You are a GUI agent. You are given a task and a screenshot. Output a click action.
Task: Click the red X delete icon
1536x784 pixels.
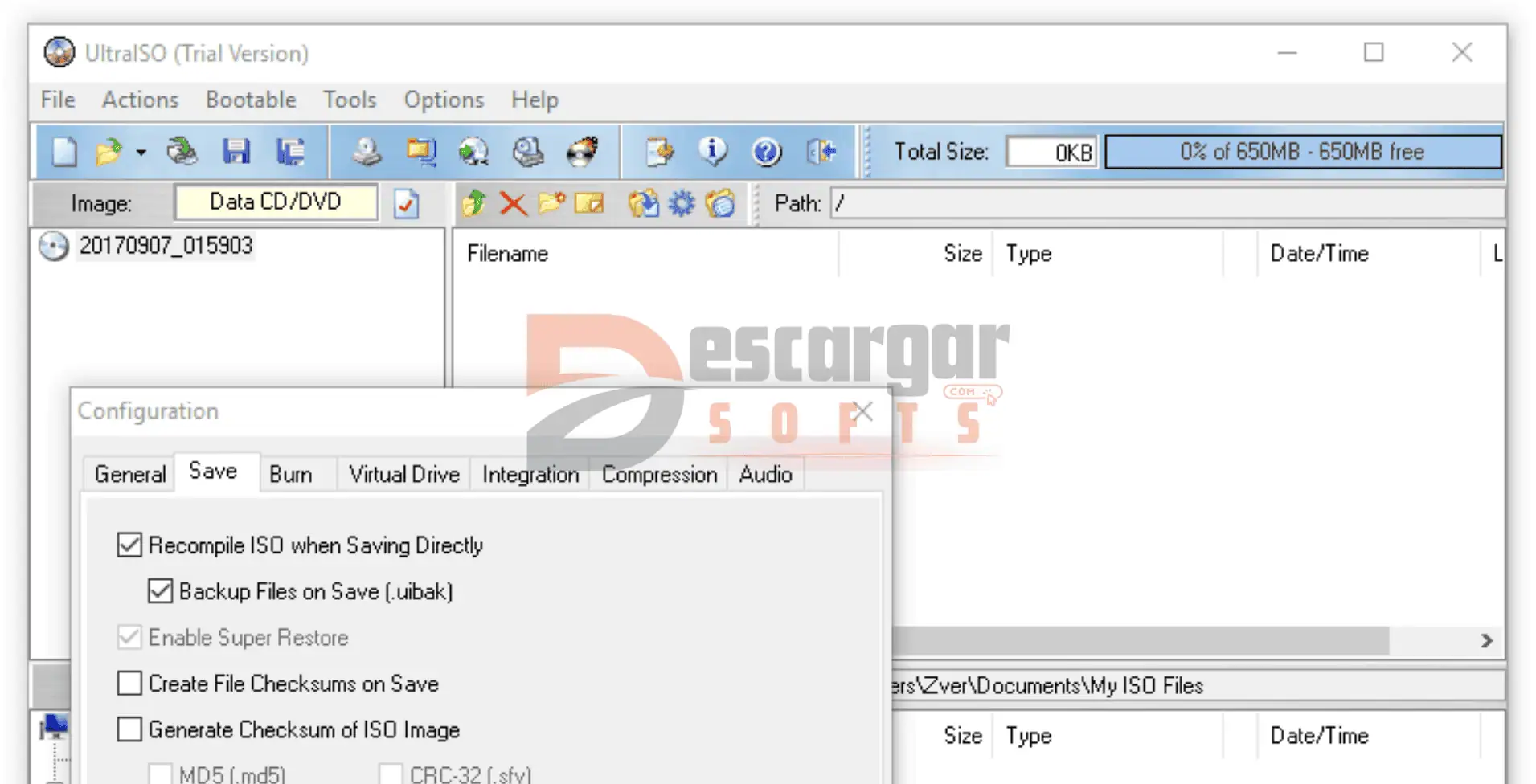pyautogui.click(x=513, y=204)
